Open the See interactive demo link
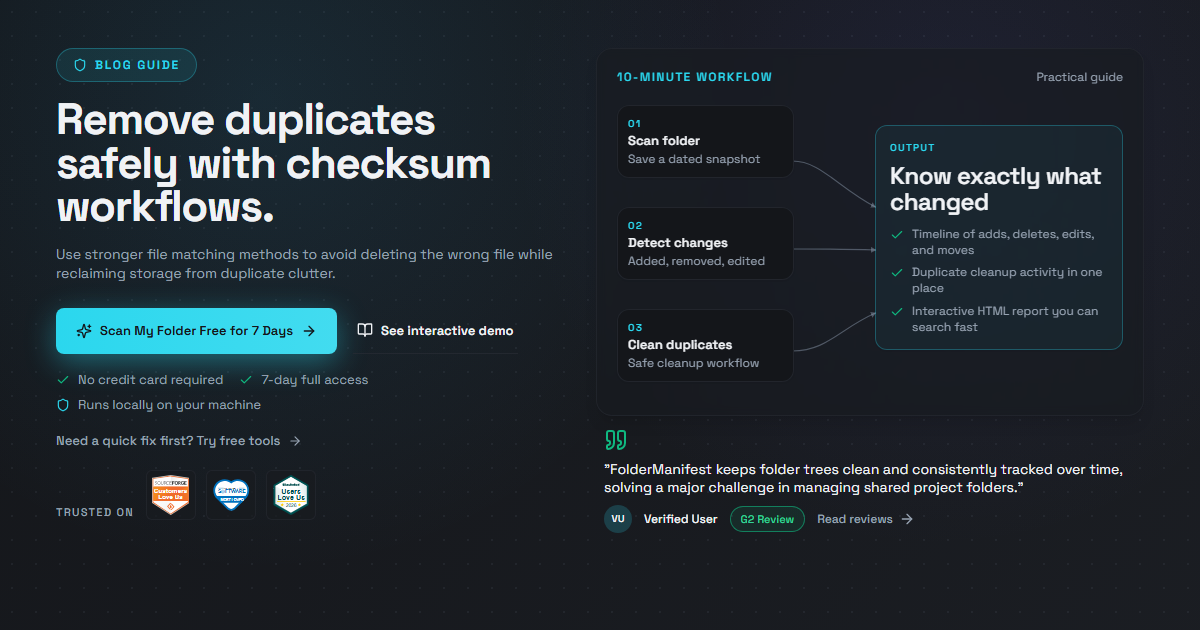1200x630 pixels. (x=436, y=331)
